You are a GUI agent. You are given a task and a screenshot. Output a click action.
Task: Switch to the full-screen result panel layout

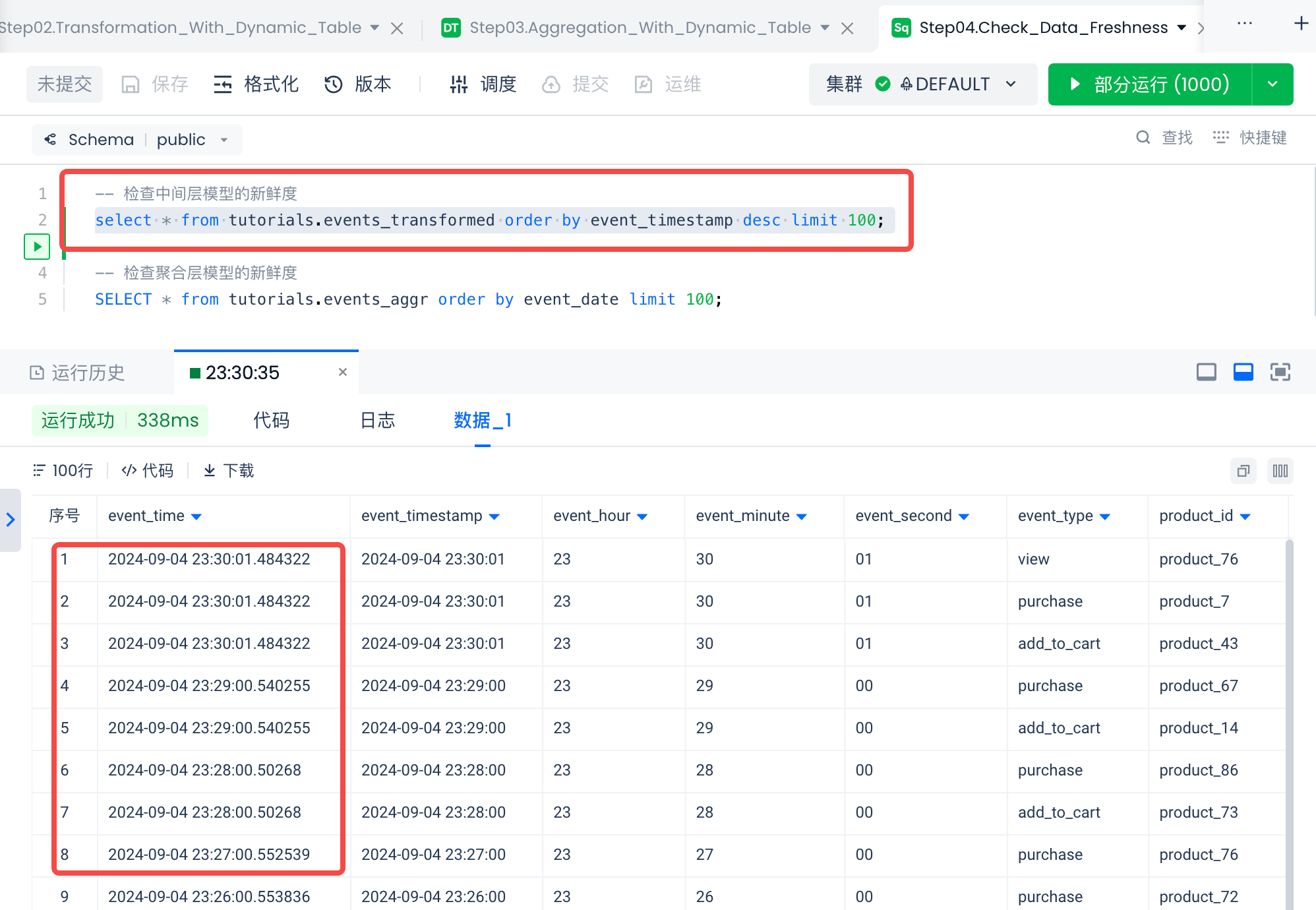1280,373
